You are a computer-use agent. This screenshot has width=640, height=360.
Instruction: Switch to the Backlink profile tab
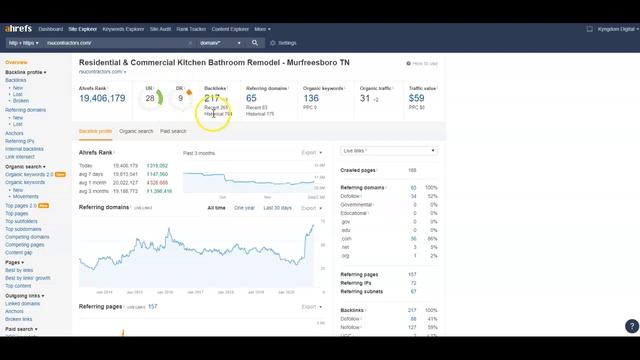tap(95, 131)
